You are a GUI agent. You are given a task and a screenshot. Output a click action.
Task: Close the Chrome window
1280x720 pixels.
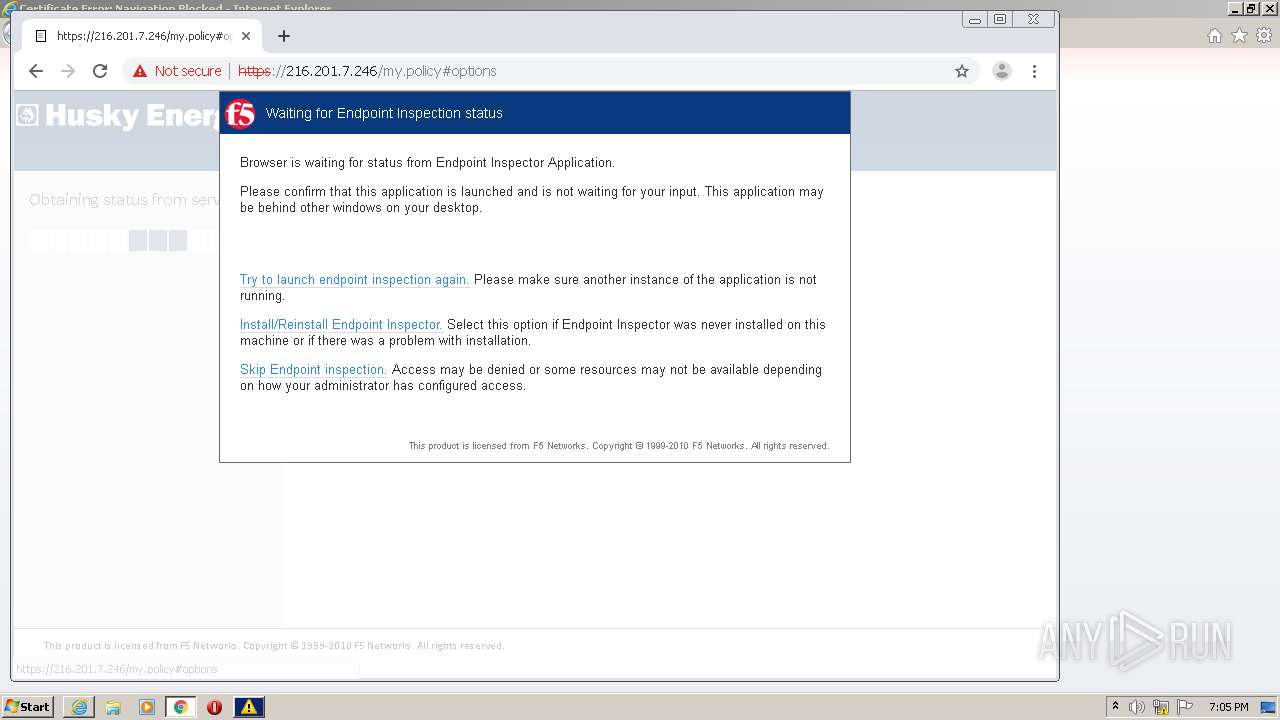1033,20
